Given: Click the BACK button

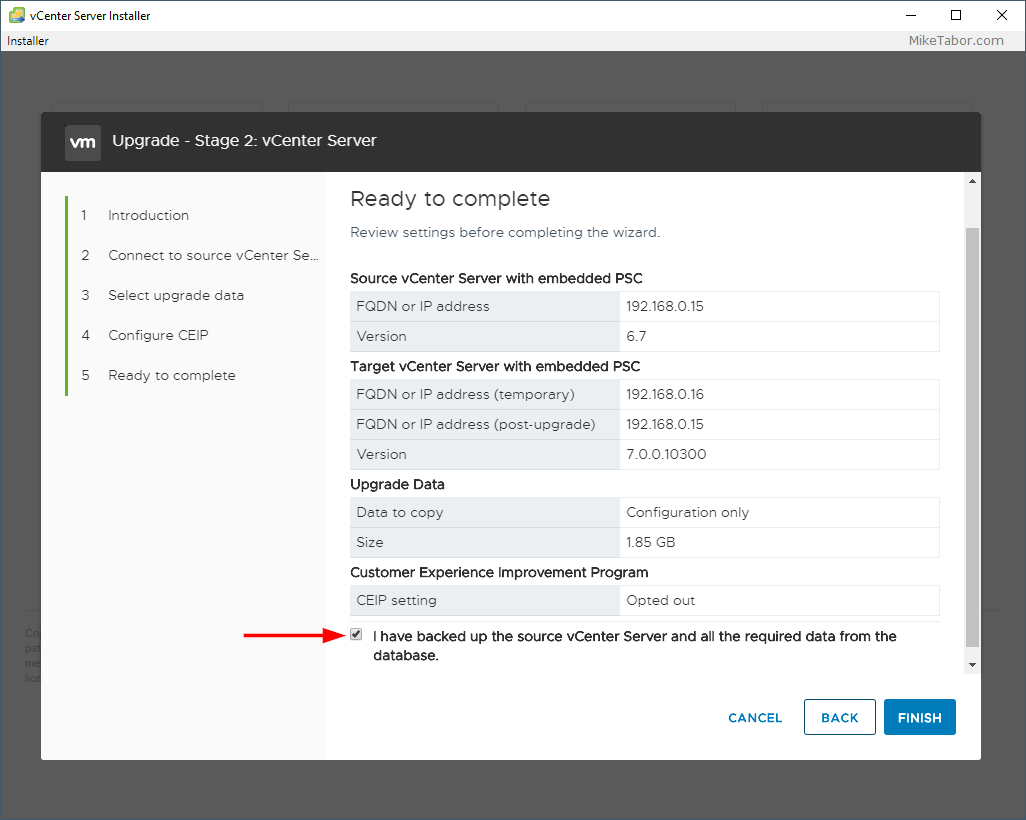Looking at the screenshot, I should coord(840,717).
